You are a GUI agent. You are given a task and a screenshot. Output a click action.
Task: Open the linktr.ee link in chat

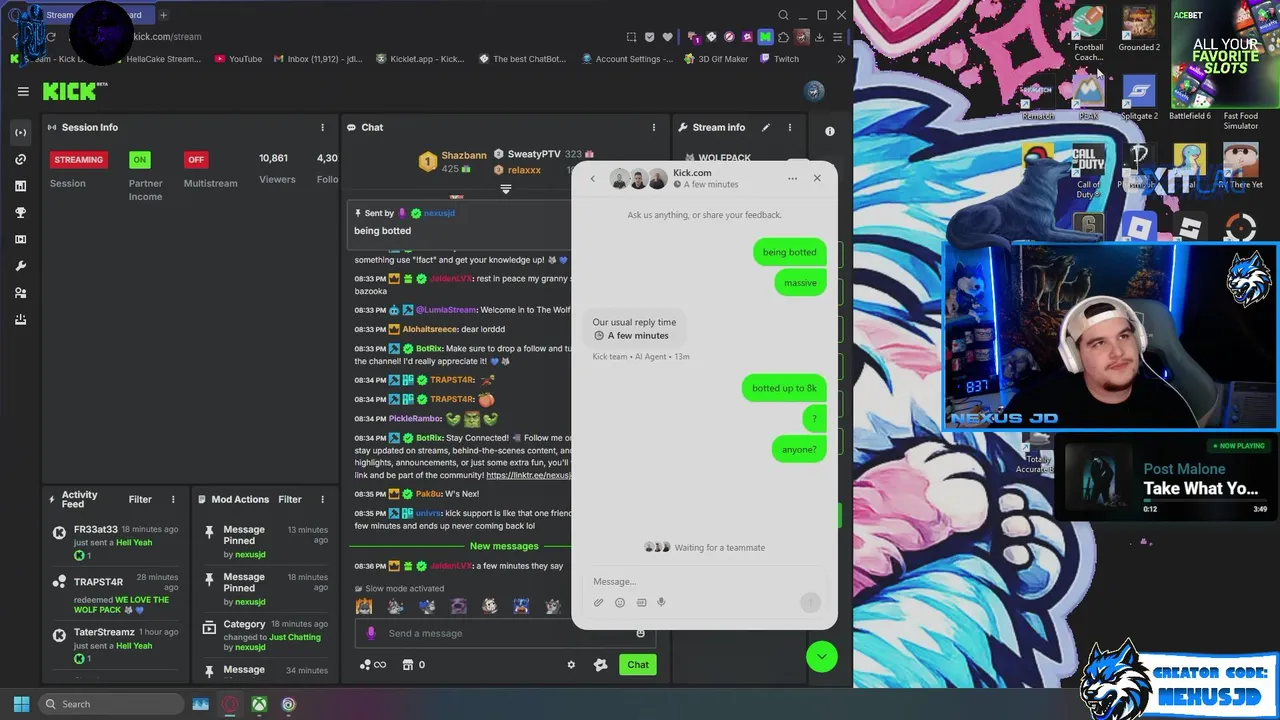529,475
